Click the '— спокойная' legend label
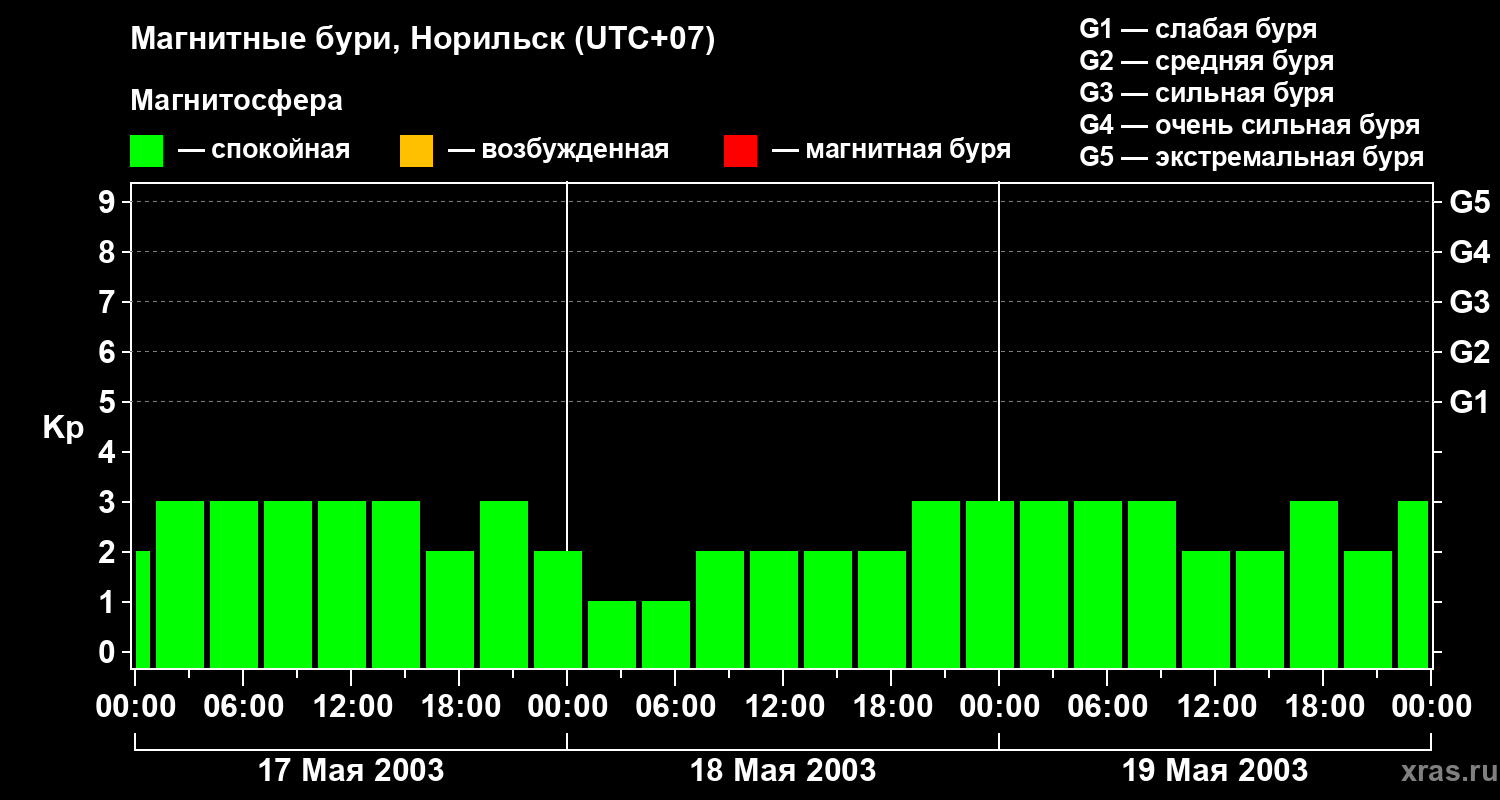The image size is (1500, 800). 264,150
